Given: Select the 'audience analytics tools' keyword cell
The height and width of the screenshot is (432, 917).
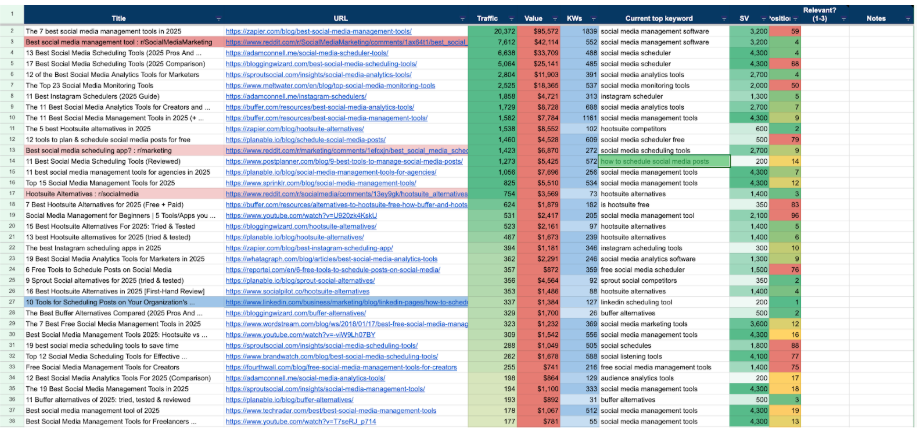Looking at the screenshot, I should pyautogui.click(x=664, y=378).
